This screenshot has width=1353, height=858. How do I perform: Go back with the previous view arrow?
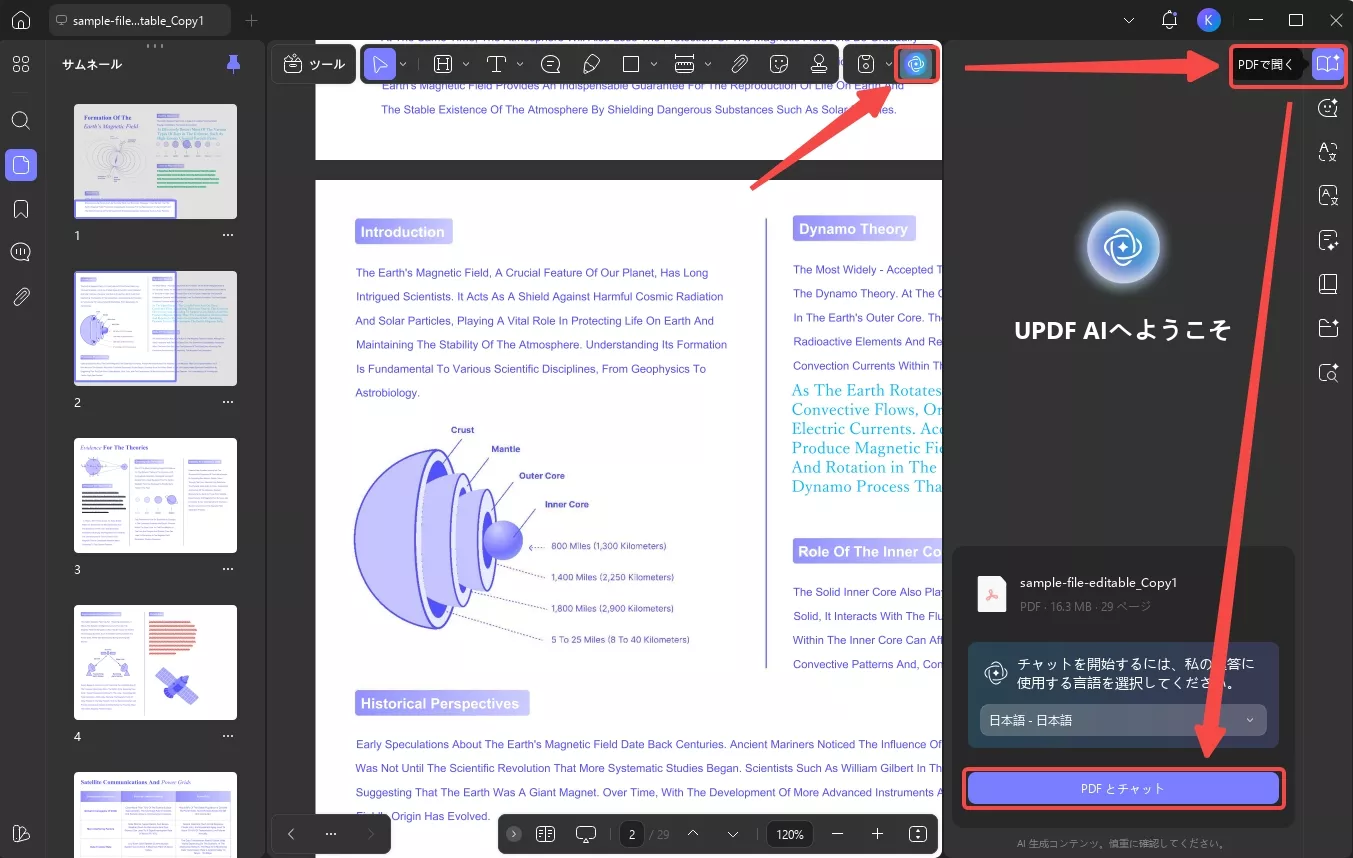(x=291, y=834)
